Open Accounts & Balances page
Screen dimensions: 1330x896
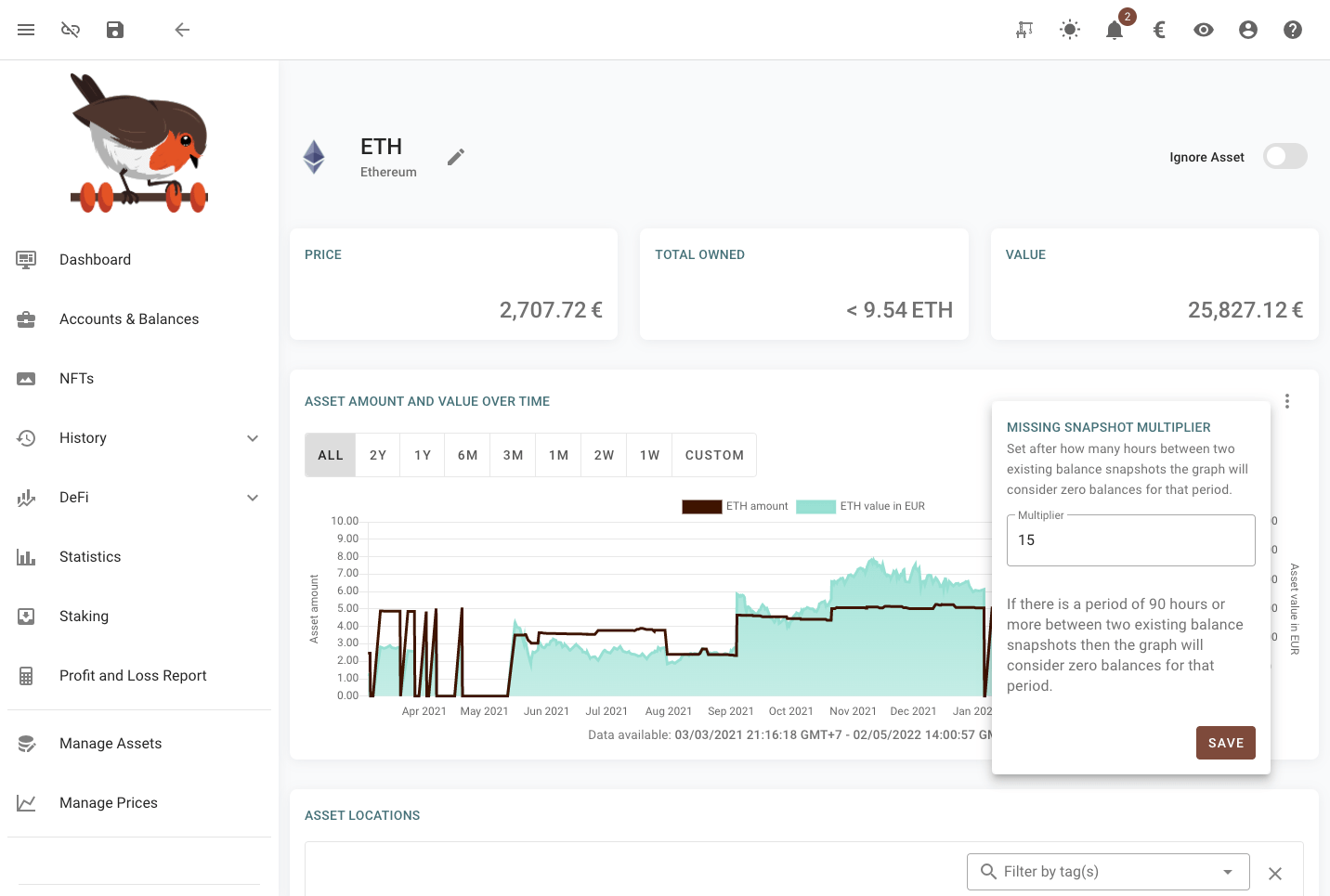pyautogui.click(x=139, y=319)
